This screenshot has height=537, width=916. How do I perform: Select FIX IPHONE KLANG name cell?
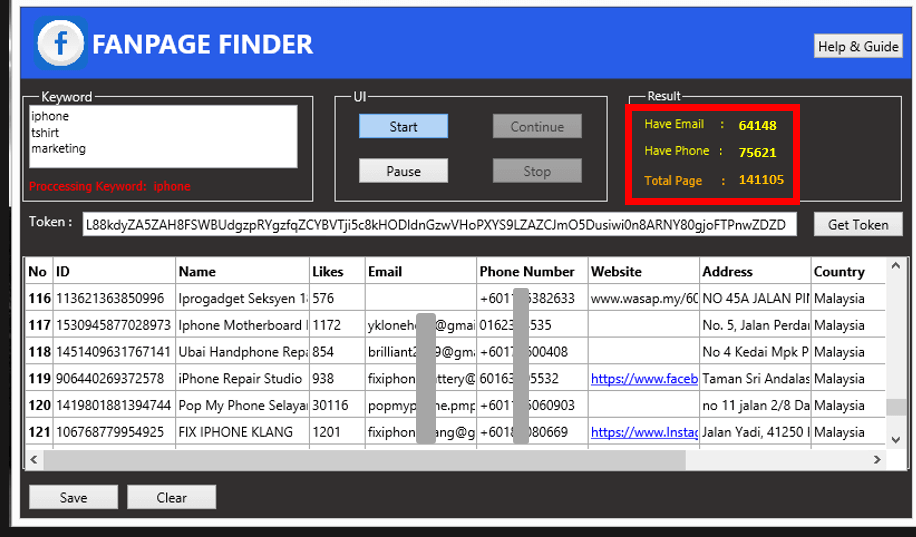pyautogui.click(x=242, y=432)
